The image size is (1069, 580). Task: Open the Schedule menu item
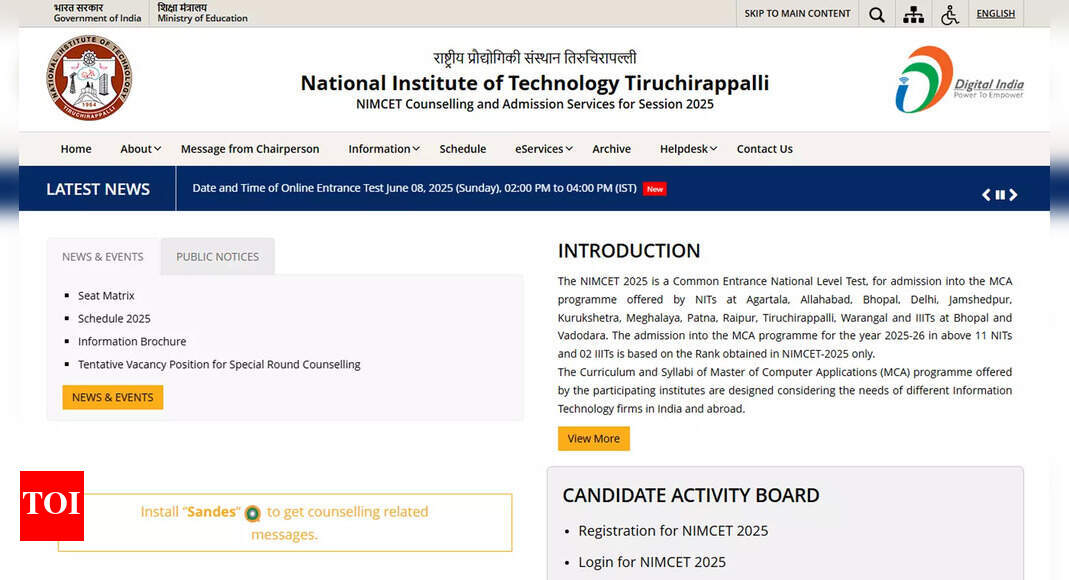coord(463,149)
